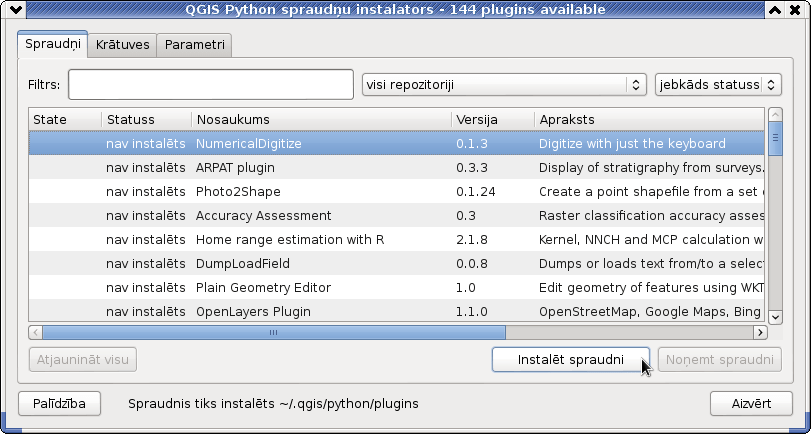Image resolution: width=811 pixels, height=434 pixels.
Task: Open Palīdzība help button
Action: pos(59,403)
